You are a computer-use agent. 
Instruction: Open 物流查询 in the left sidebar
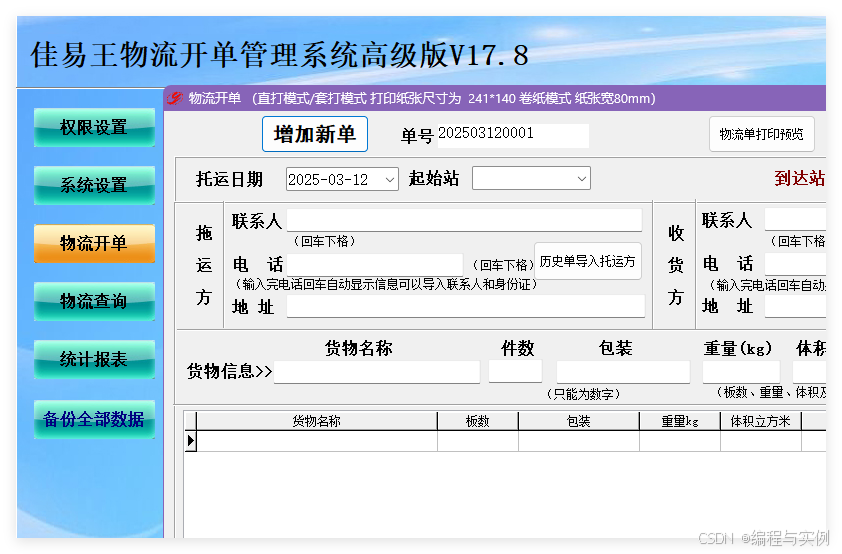point(94,301)
